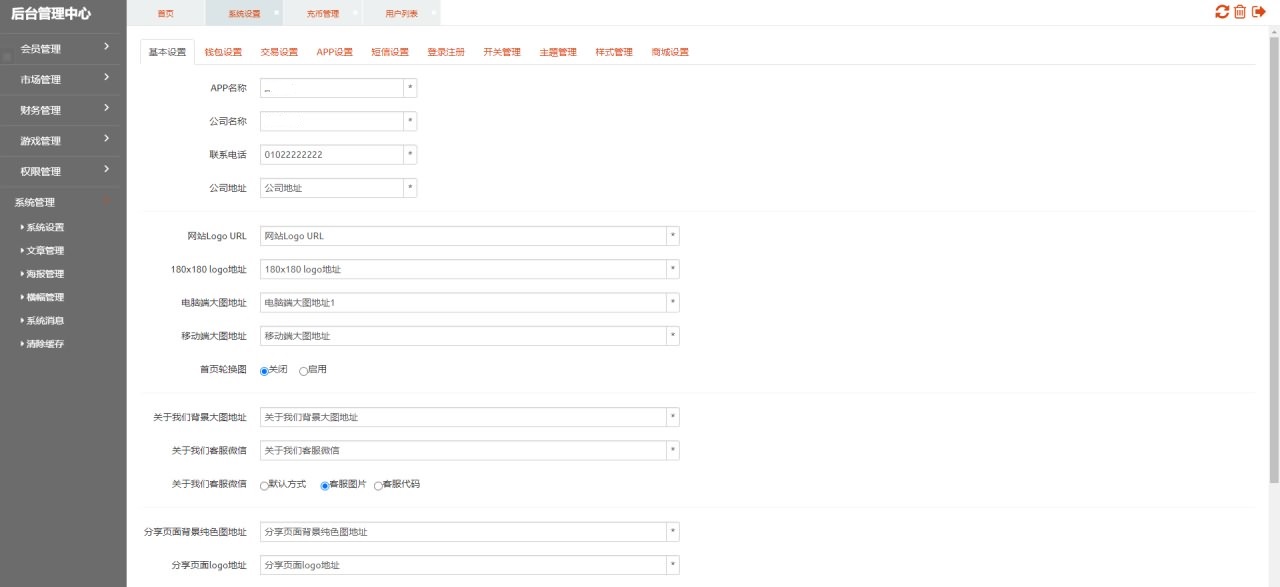Click the 联系电话 field showing 01022222222
This screenshot has width=1280, height=587.
point(331,155)
